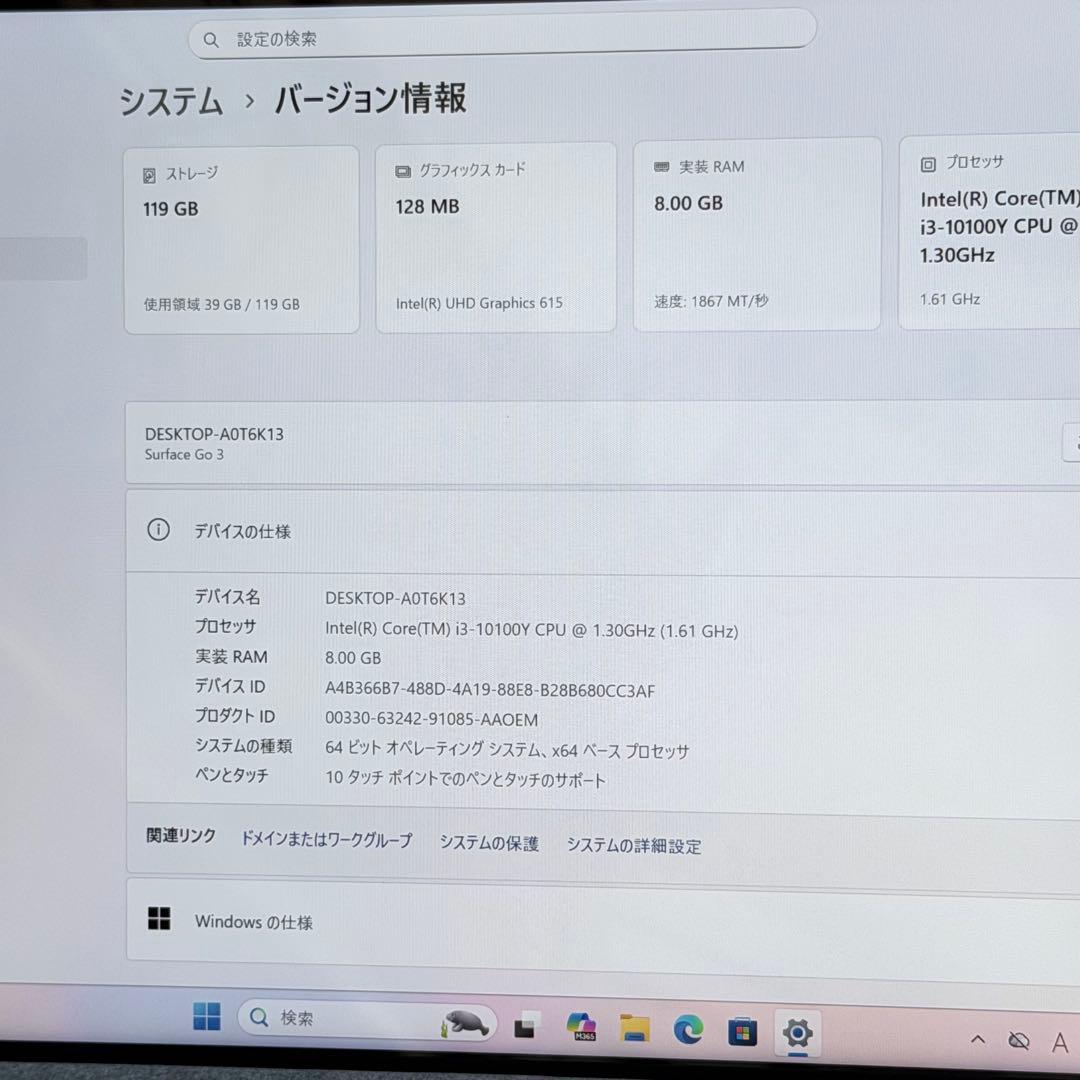This screenshot has height=1080, width=1080.
Task: Go back to システム breadcrumb
Action: [172, 101]
